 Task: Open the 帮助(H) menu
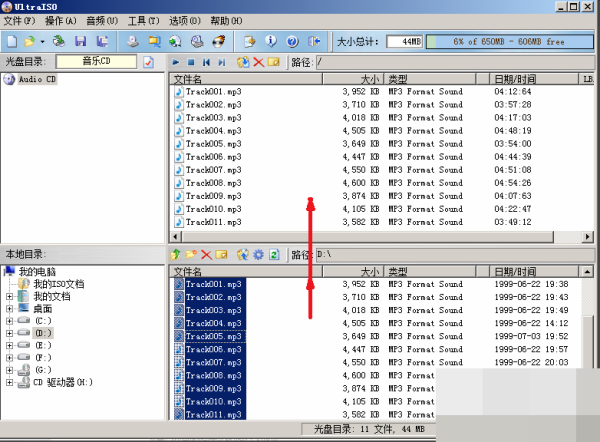226,21
